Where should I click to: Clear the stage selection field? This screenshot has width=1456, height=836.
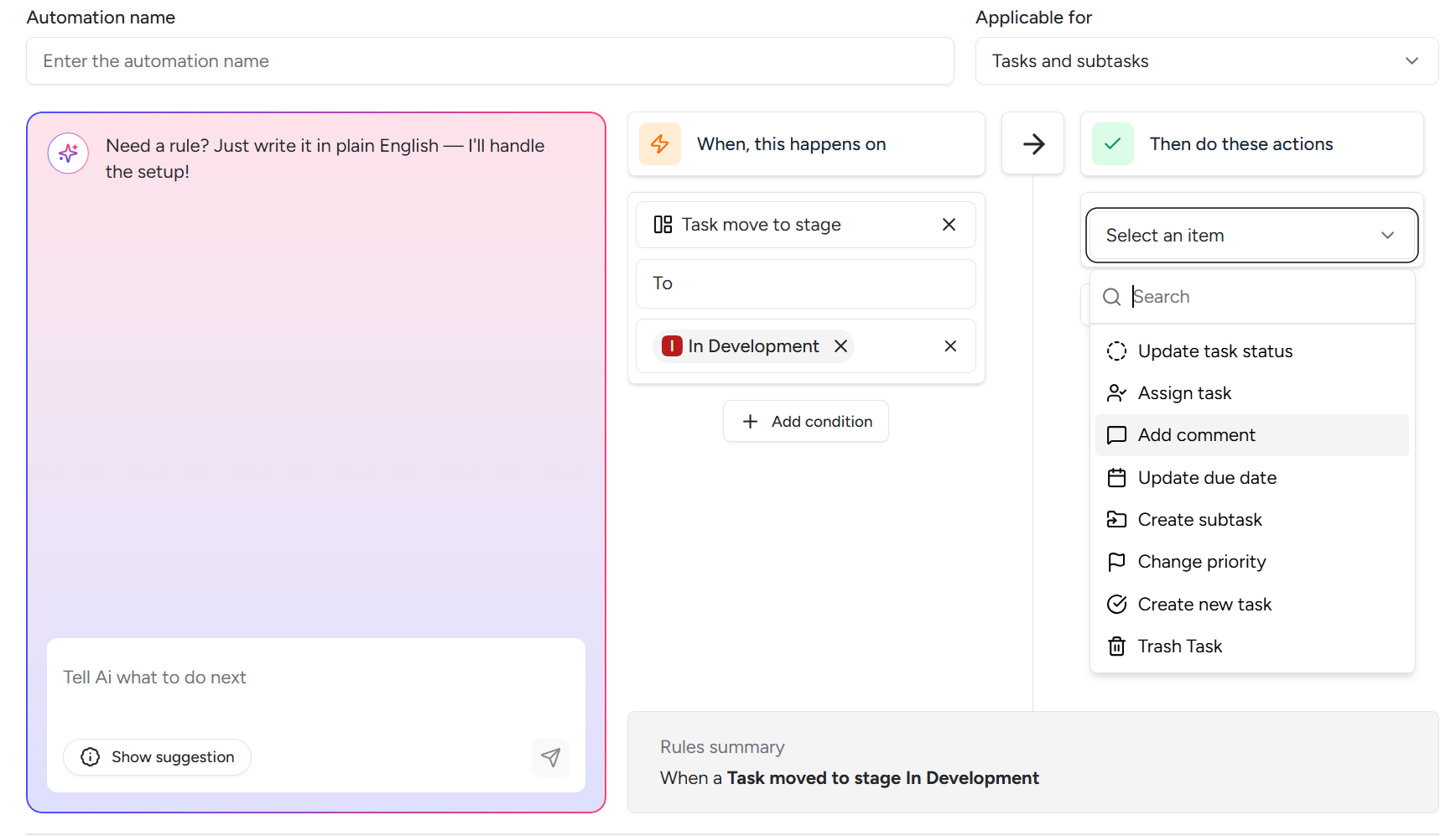click(950, 346)
